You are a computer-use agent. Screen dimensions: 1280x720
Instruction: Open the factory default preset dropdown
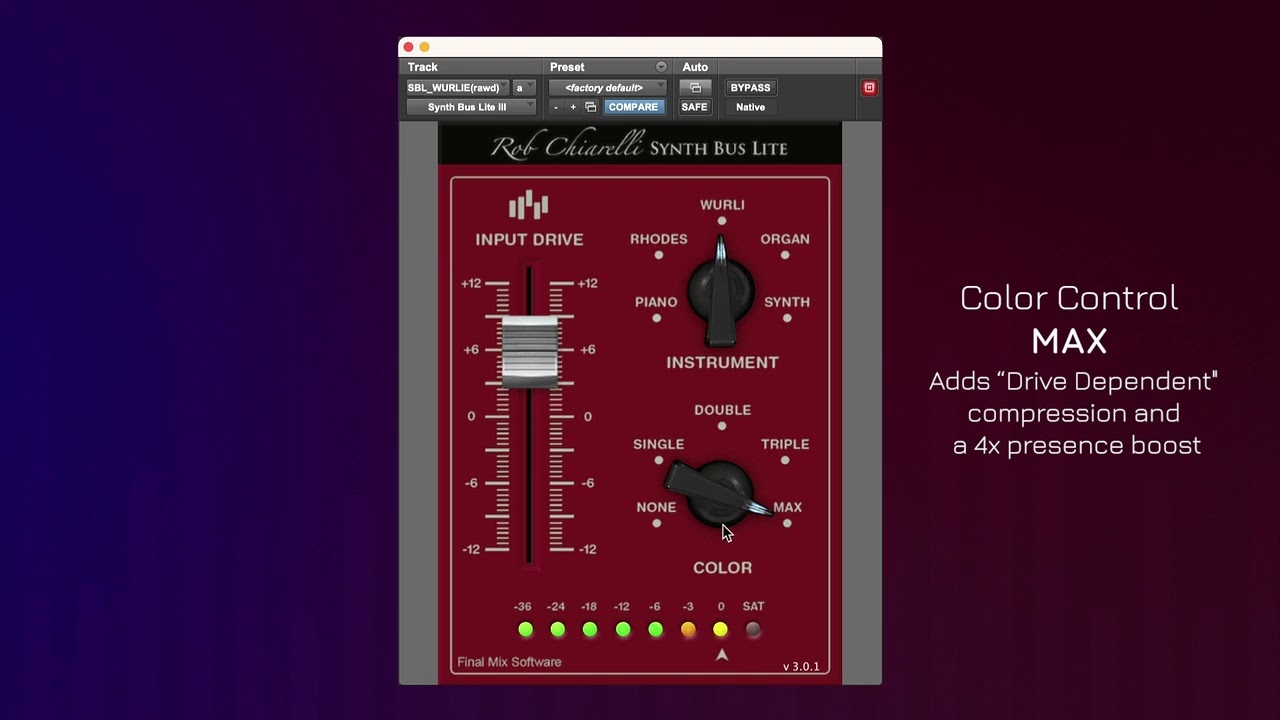(607, 88)
